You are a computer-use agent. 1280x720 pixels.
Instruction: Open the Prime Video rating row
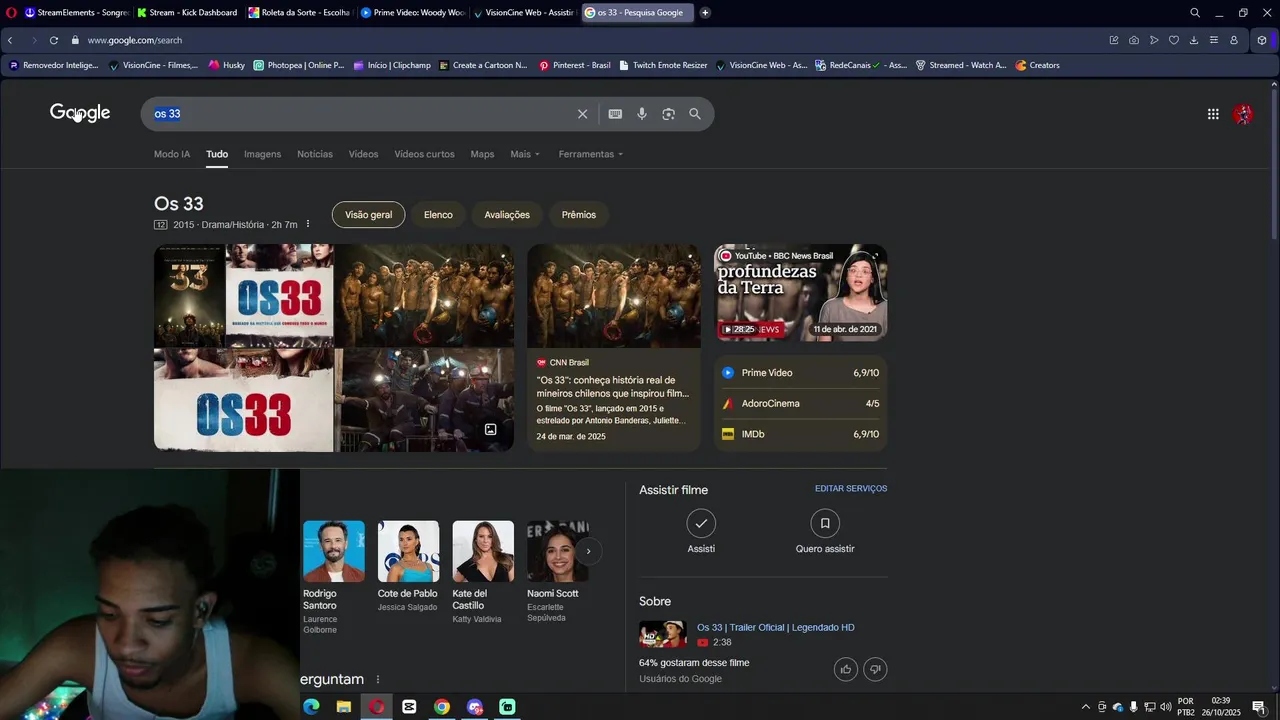pyautogui.click(x=800, y=373)
